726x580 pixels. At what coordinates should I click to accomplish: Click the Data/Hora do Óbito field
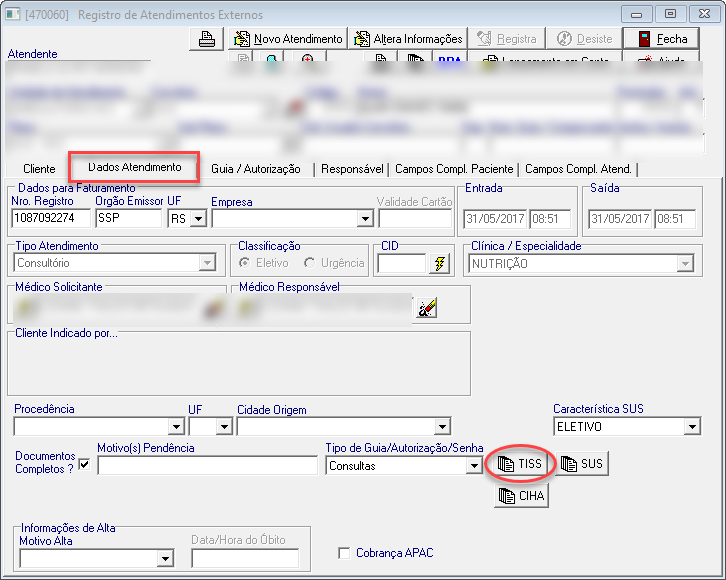(x=245, y=558)
